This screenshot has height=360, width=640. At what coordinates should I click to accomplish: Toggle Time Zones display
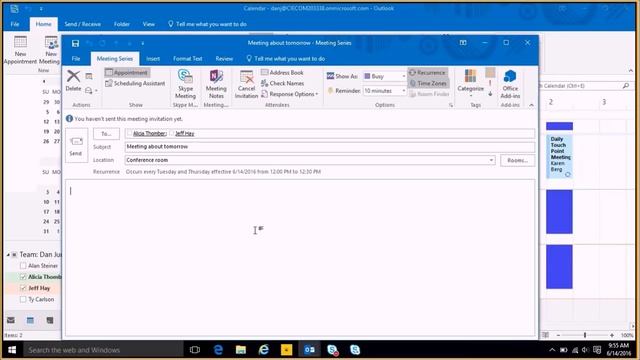(428, 83)
